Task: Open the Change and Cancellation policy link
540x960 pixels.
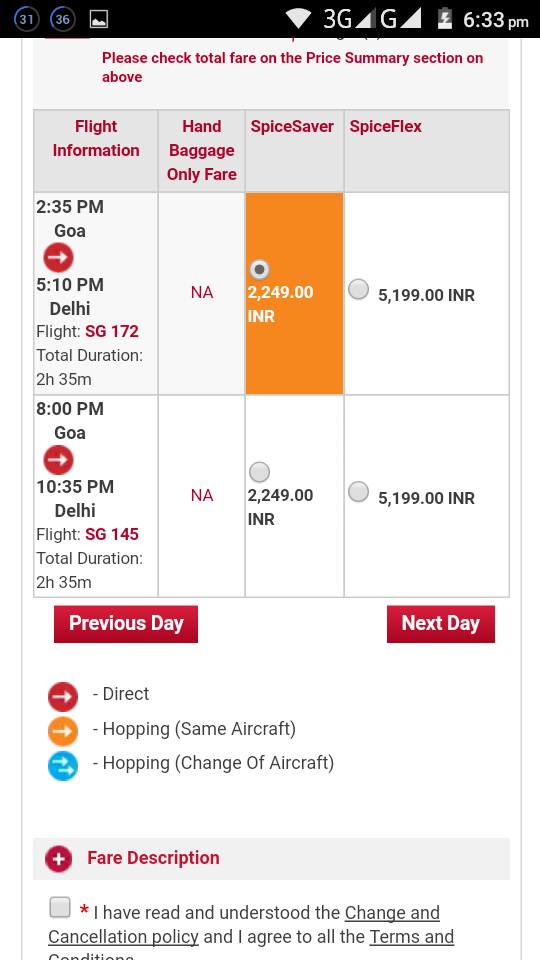Action: [244, 924]
